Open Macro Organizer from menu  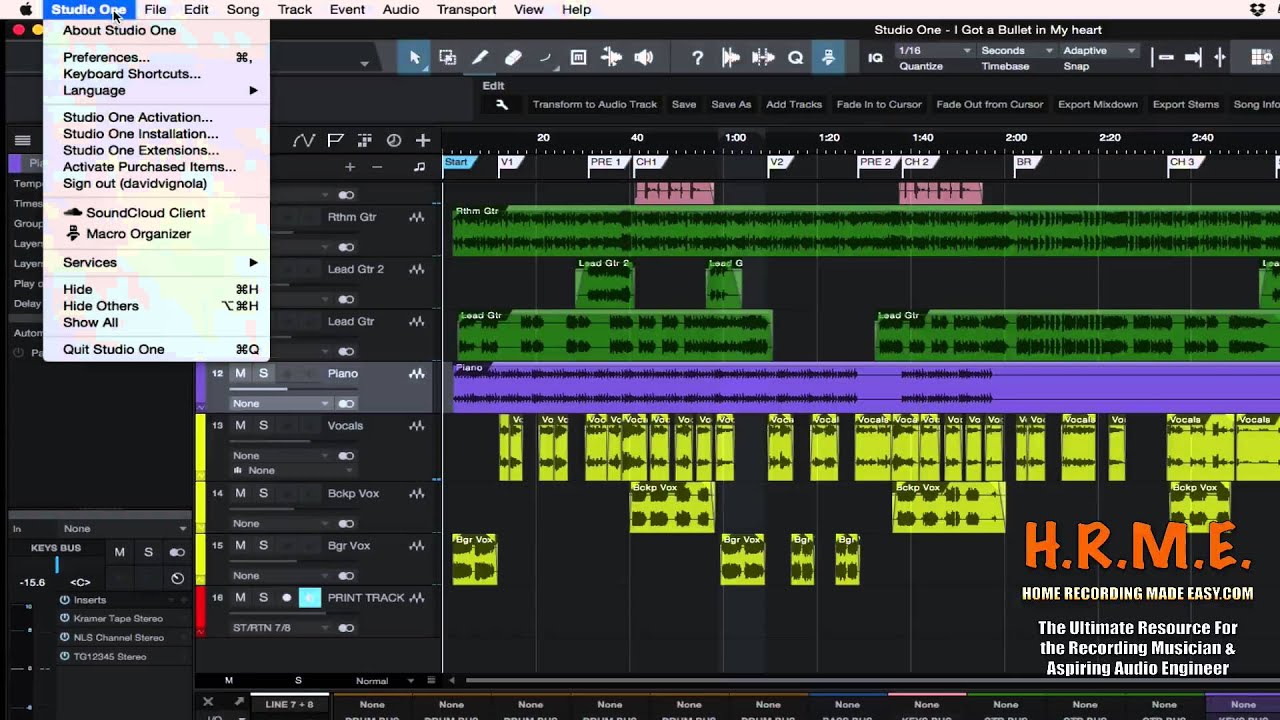(138, 233)
